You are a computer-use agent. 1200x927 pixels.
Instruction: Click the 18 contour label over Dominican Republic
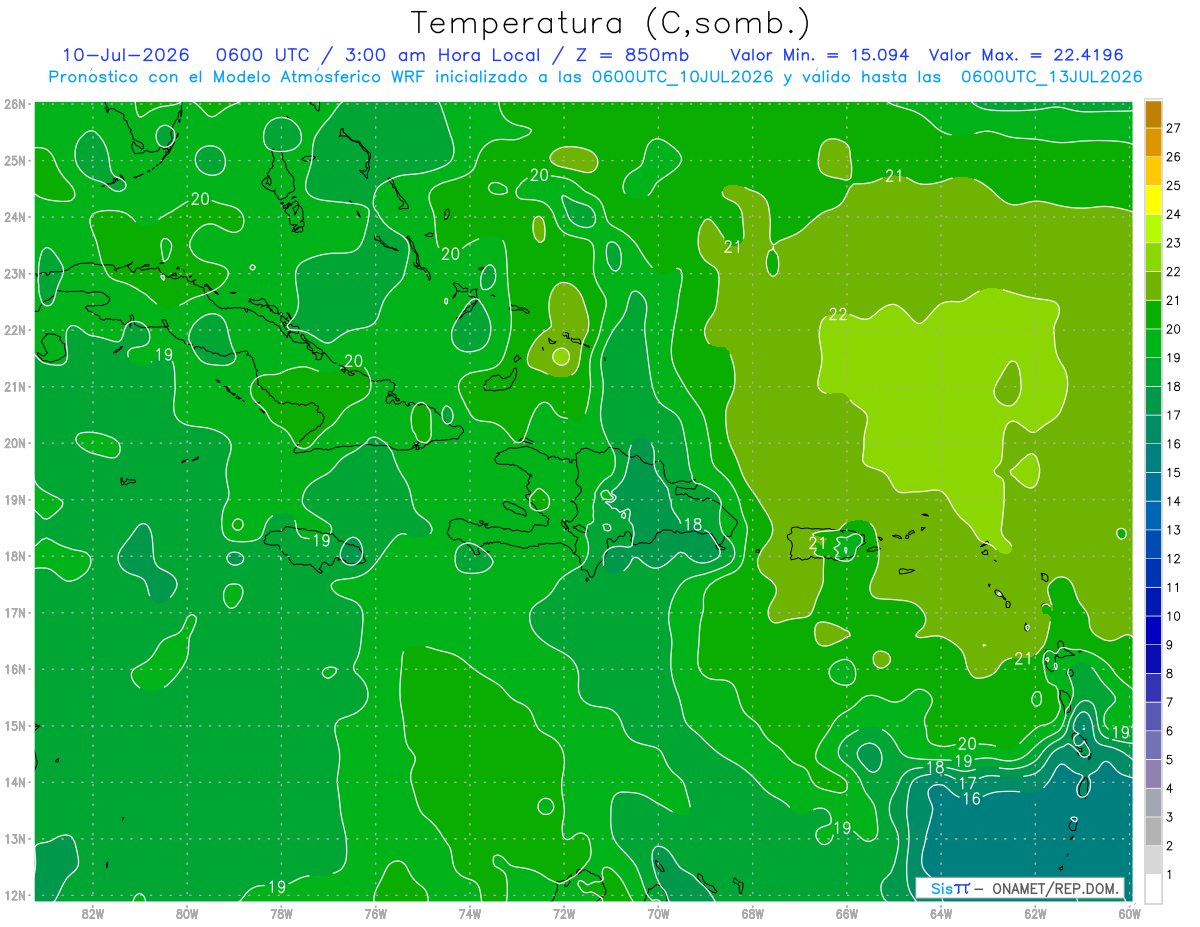click(692, 524)
